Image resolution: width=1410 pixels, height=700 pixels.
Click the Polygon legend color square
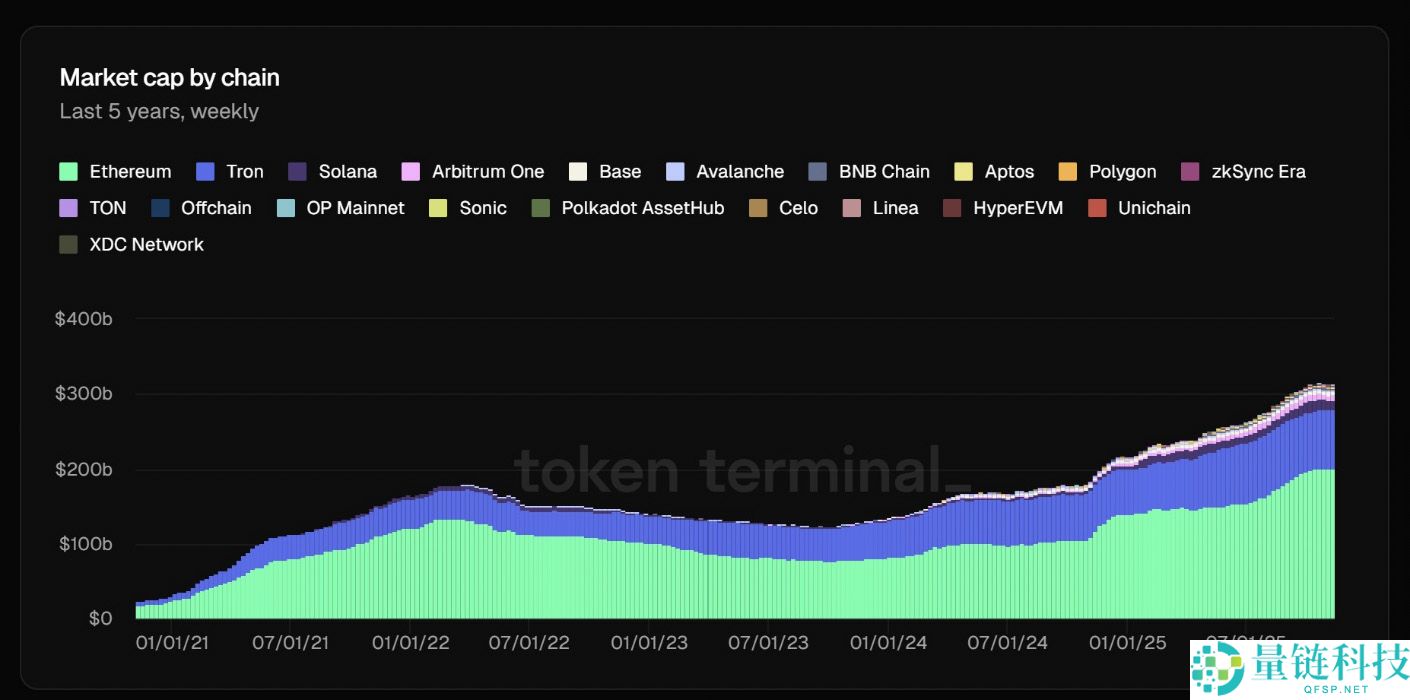(1068, 172)
